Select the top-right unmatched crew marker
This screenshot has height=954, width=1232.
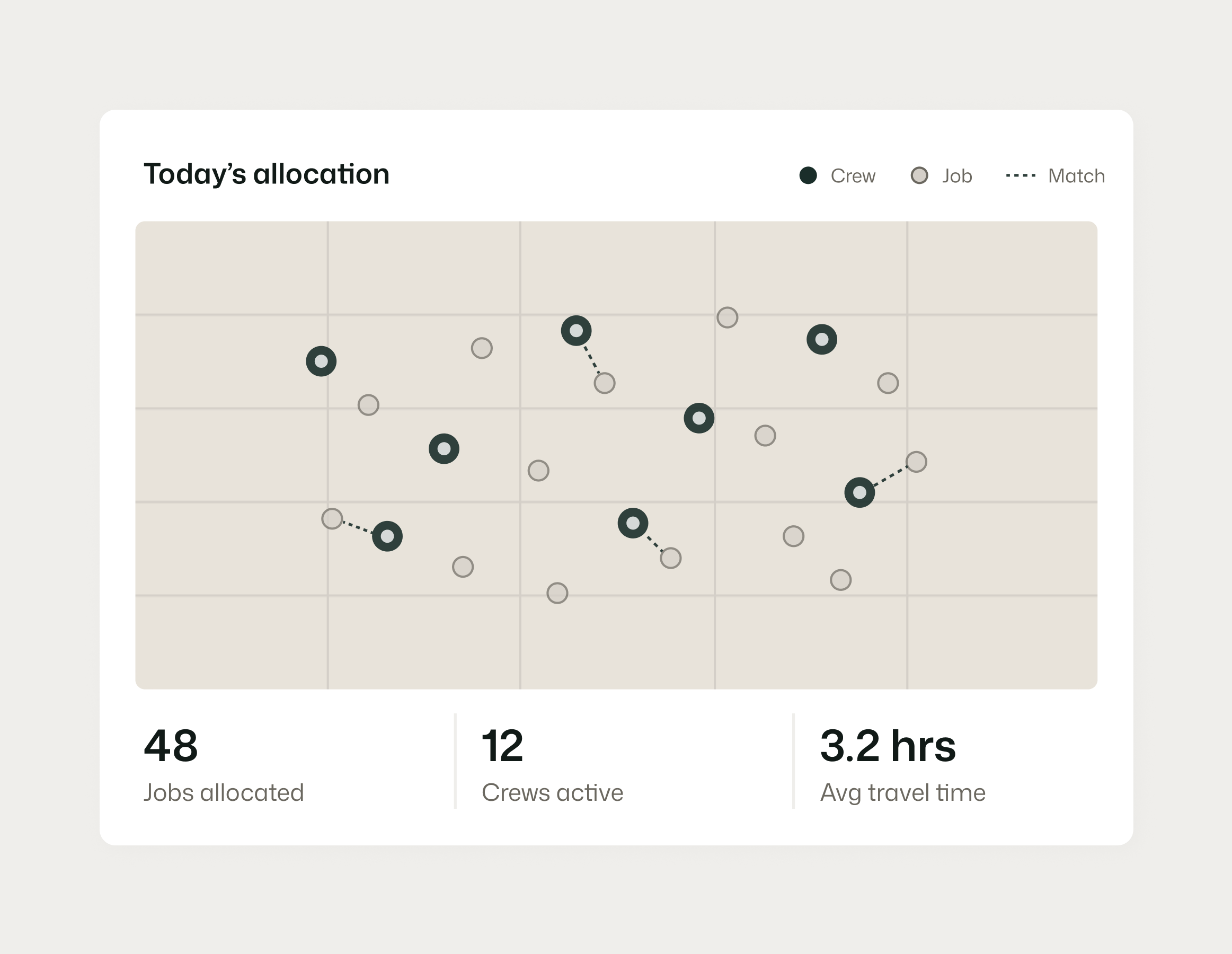click(x=821, y=340)
